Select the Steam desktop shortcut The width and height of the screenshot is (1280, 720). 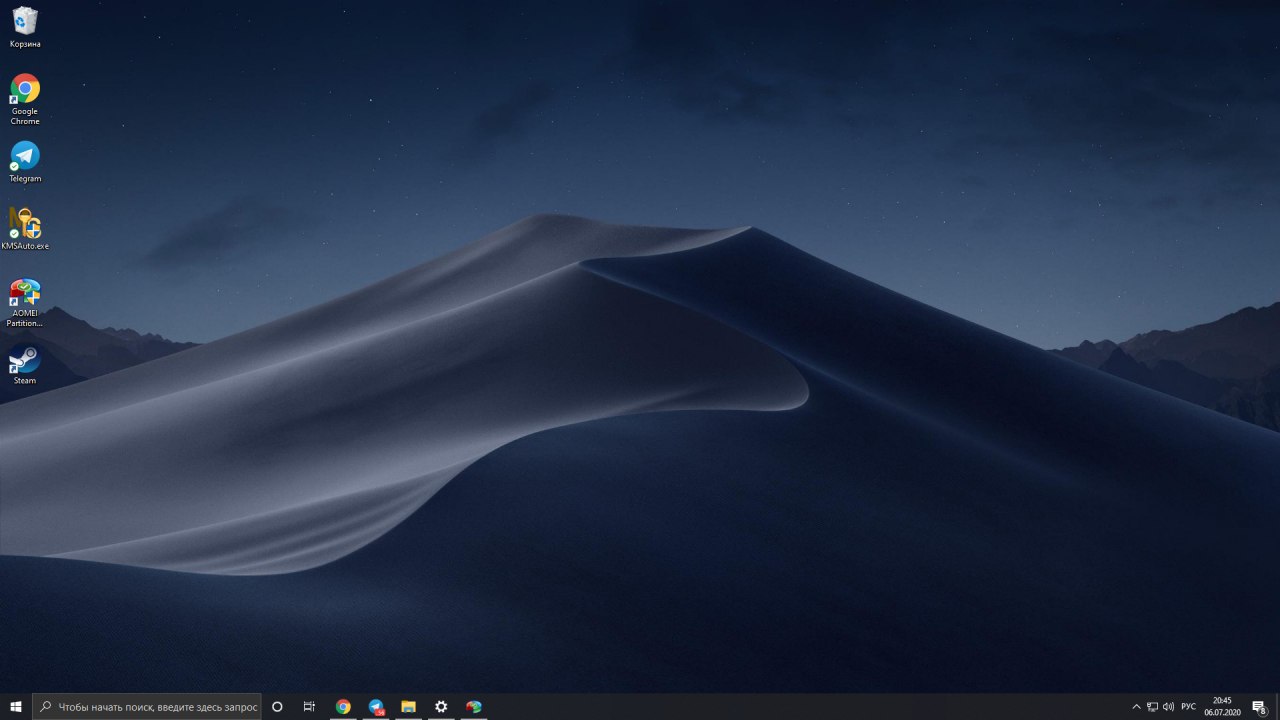click(25, 364)
